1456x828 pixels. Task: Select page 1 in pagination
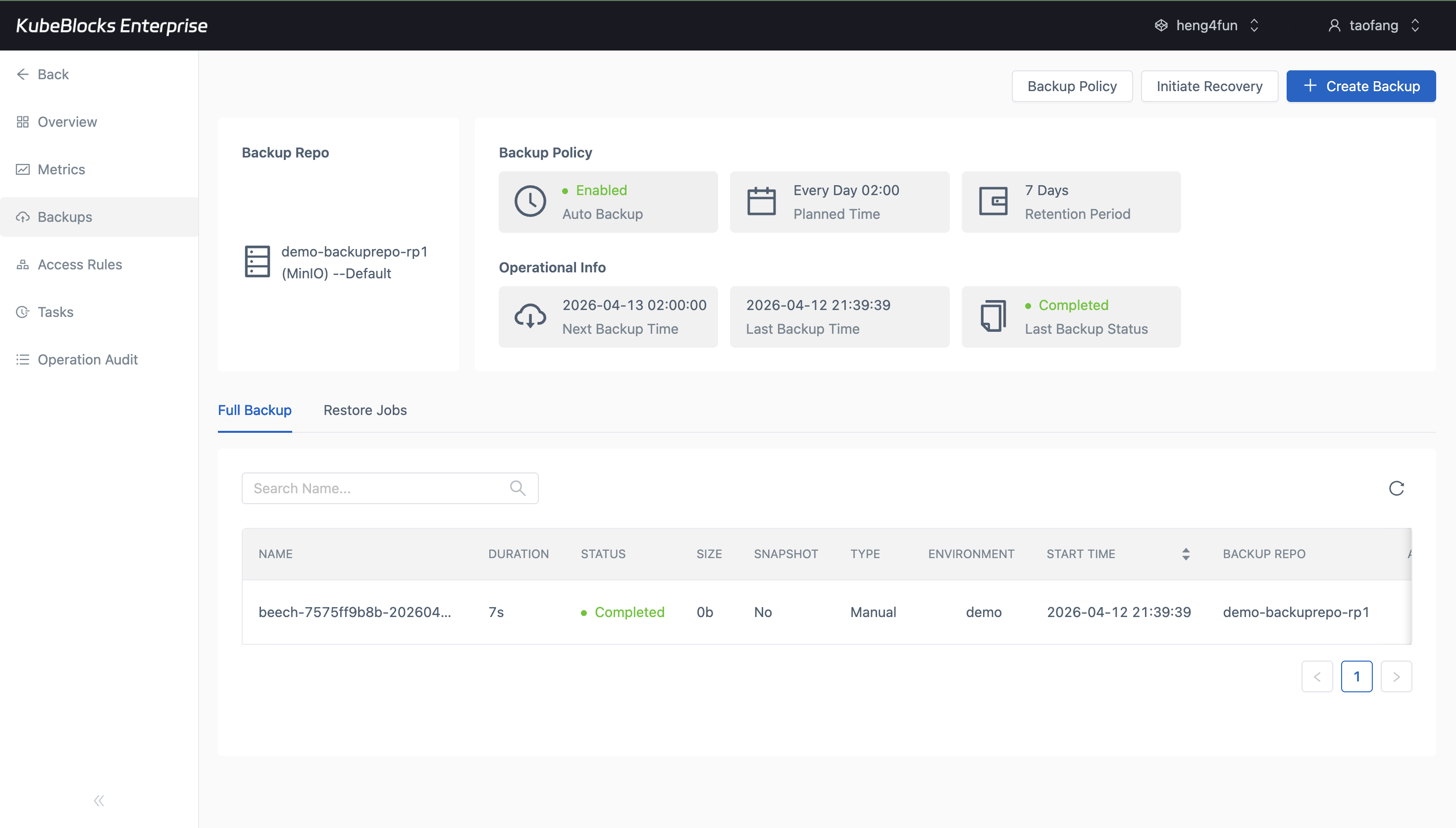click(1356, 676)
